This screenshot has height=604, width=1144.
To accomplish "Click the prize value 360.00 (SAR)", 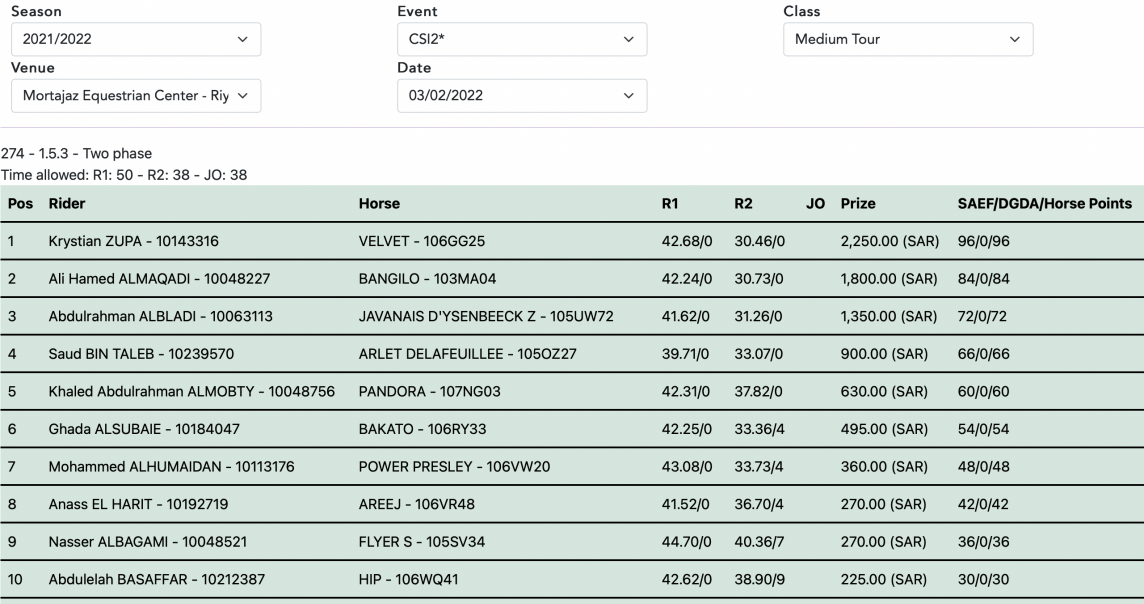I will coord(884,467).
